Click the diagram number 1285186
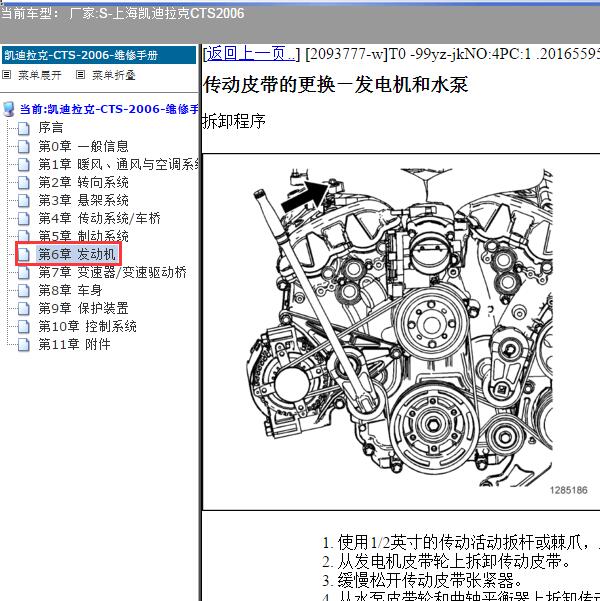Screen dimensions: 600x601 point(569,490)
